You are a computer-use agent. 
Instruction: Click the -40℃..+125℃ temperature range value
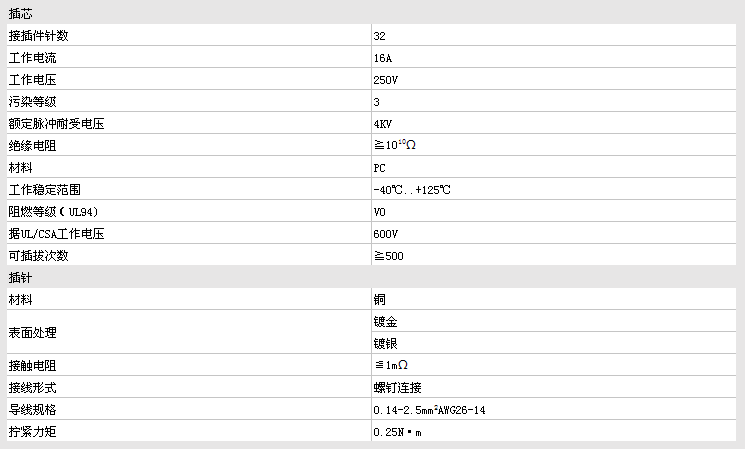click(x=410, y=190)
